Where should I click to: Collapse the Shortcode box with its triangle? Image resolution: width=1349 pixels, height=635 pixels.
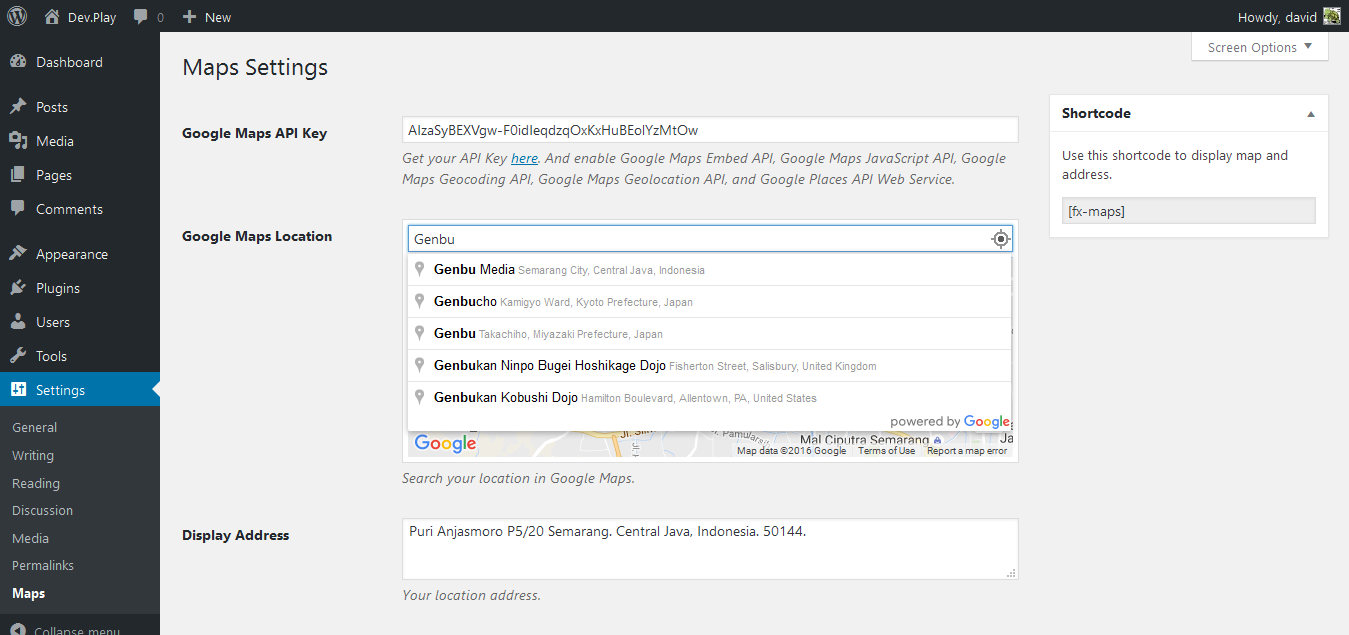tap(1311, 114)
